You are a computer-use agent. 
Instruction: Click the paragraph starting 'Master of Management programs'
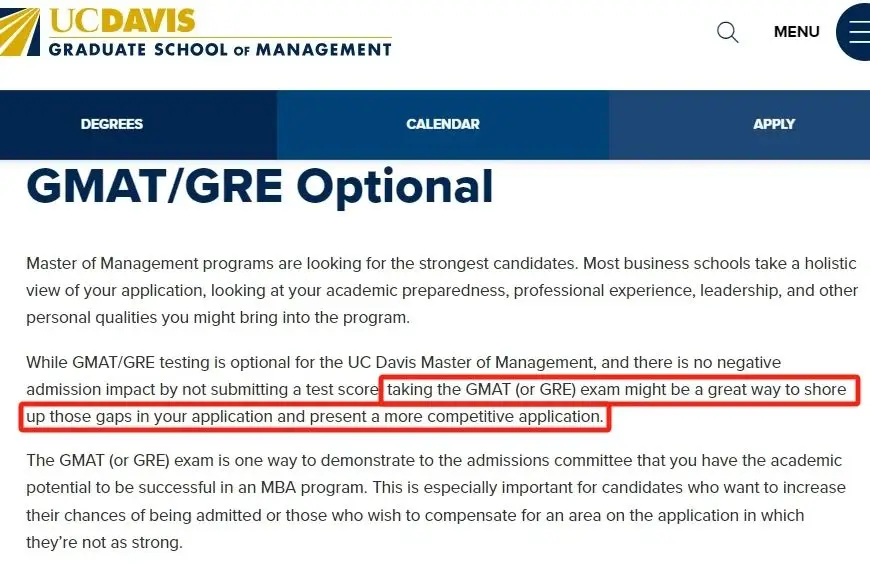point(440,290)
